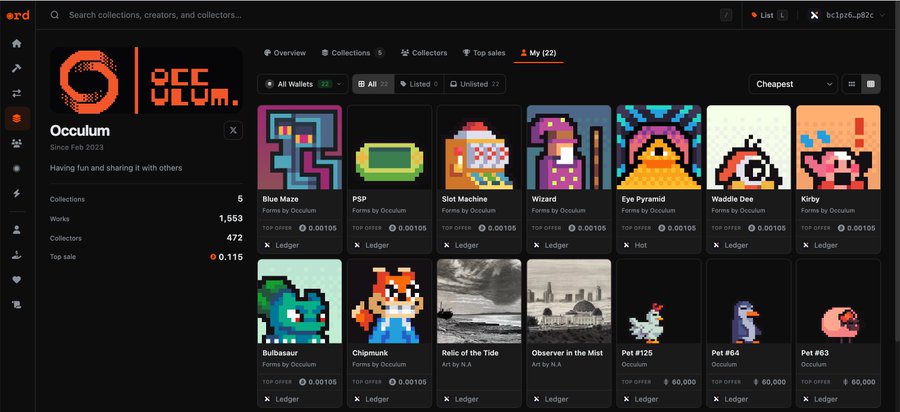Click Top offer 60,000 on Pet #64
The width and height of the screenshot is (900, 412).
(748, 382)
